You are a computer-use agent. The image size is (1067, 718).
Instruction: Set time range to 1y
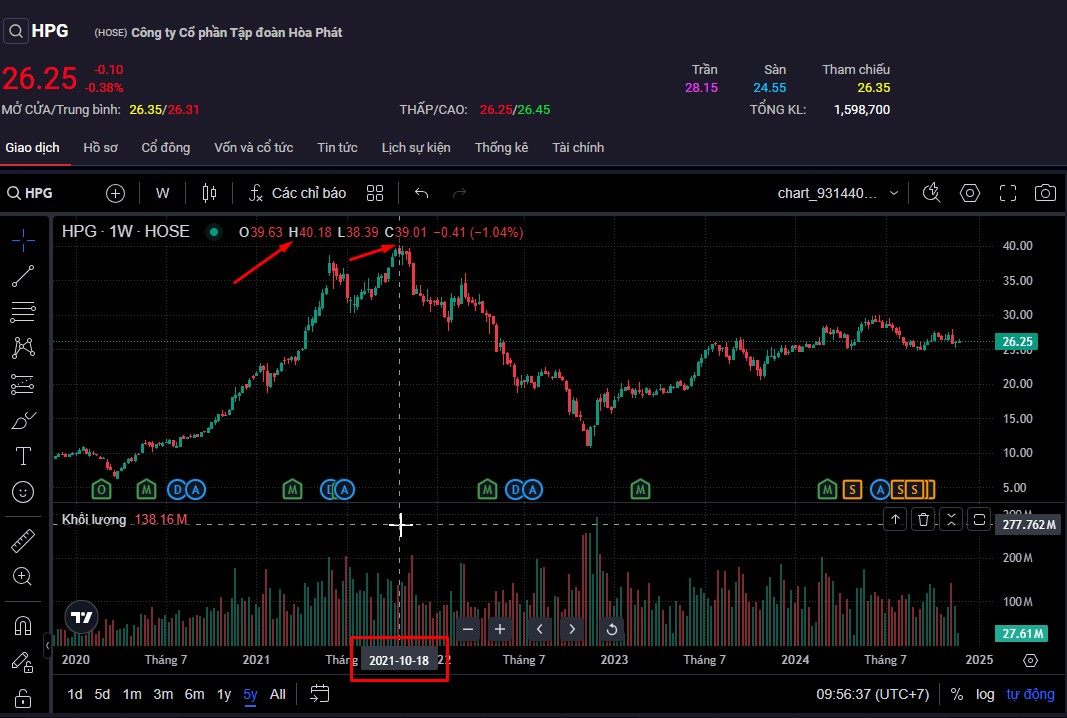click(x=224, y=694)
